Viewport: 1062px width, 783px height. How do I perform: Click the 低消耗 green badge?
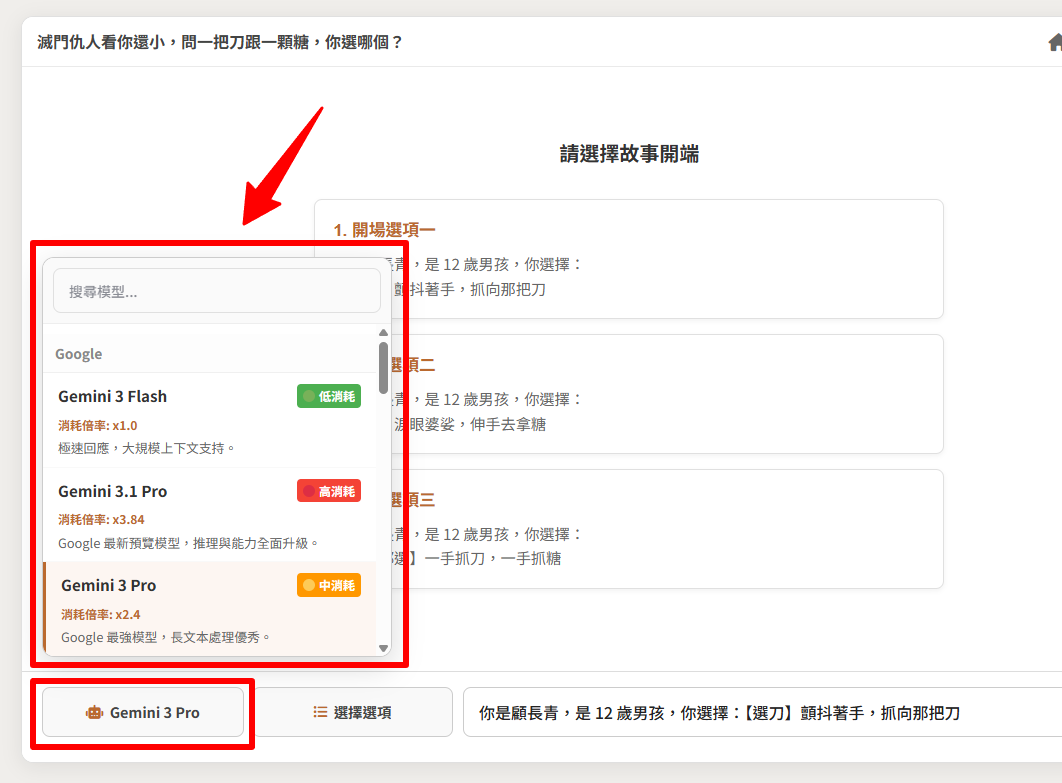pyautogui.click(x=328, y=396)
